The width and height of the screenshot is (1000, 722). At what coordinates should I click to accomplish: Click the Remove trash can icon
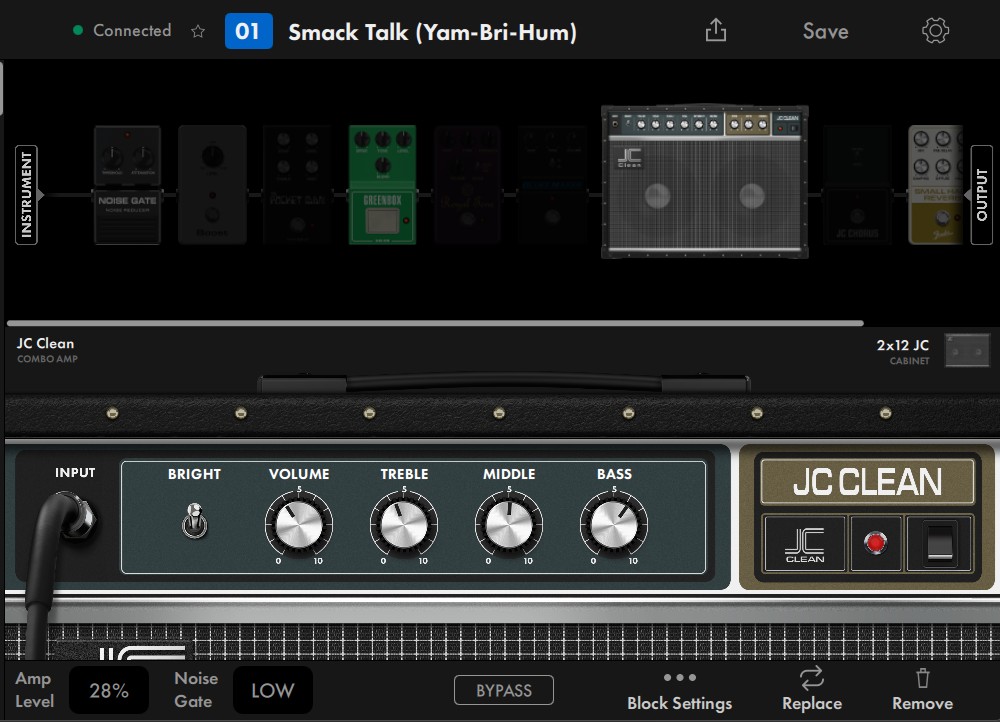coord(922,678)
